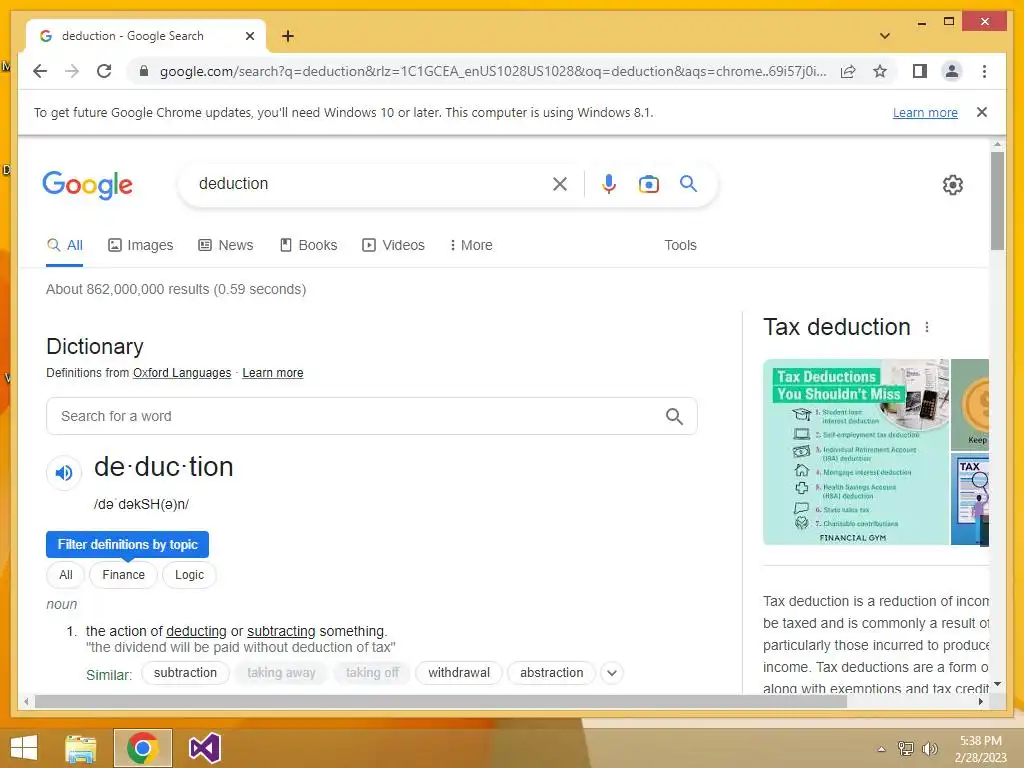Screen dimensions: 1024x768
Task: Select the taking away synonym chip
Action: coord(281,673)
